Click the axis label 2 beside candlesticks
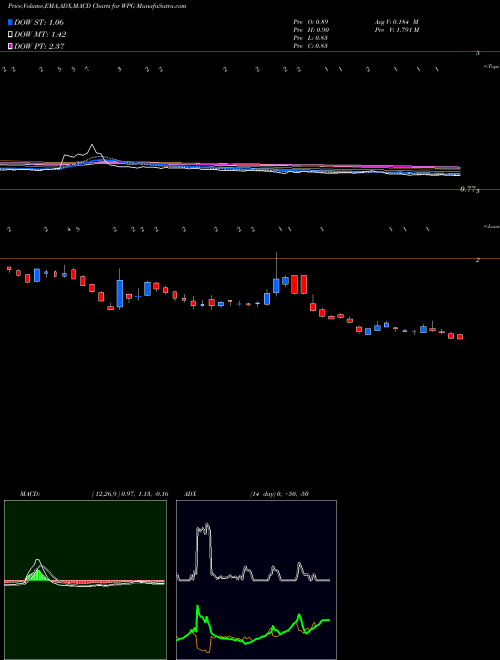 pyautogui.click(x=478, y=260)
